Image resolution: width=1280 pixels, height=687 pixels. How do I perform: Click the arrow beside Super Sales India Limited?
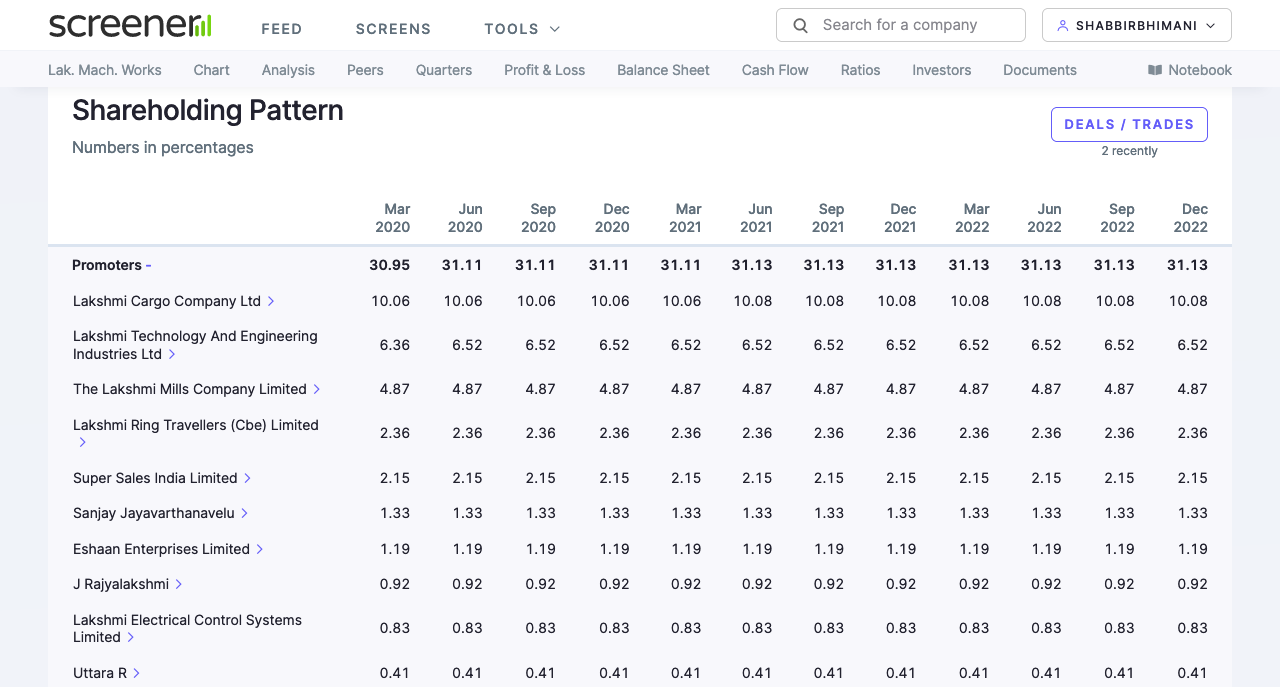[x=248, y=478]
